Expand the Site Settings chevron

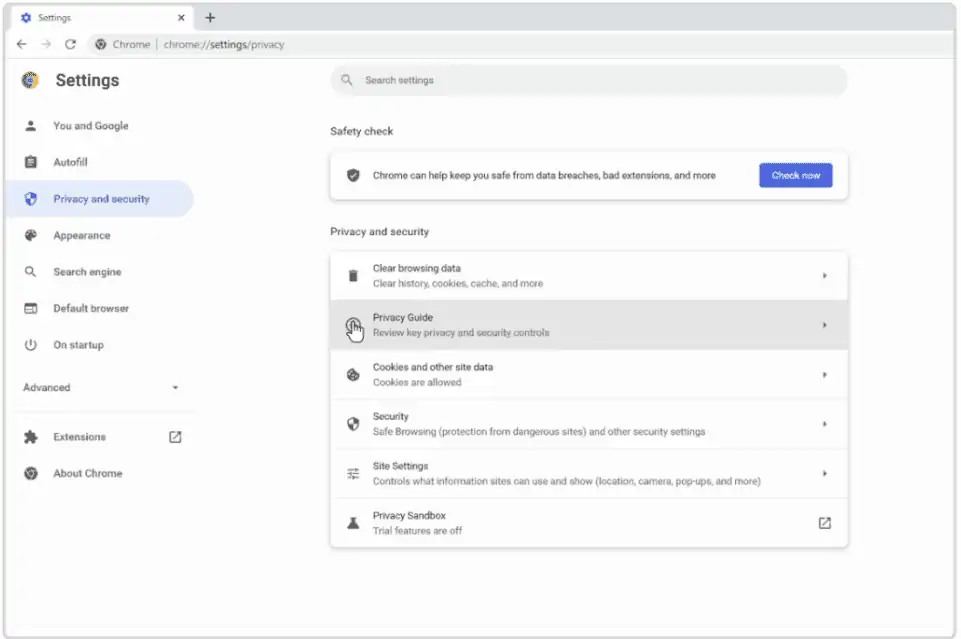(x=825, y=474)
